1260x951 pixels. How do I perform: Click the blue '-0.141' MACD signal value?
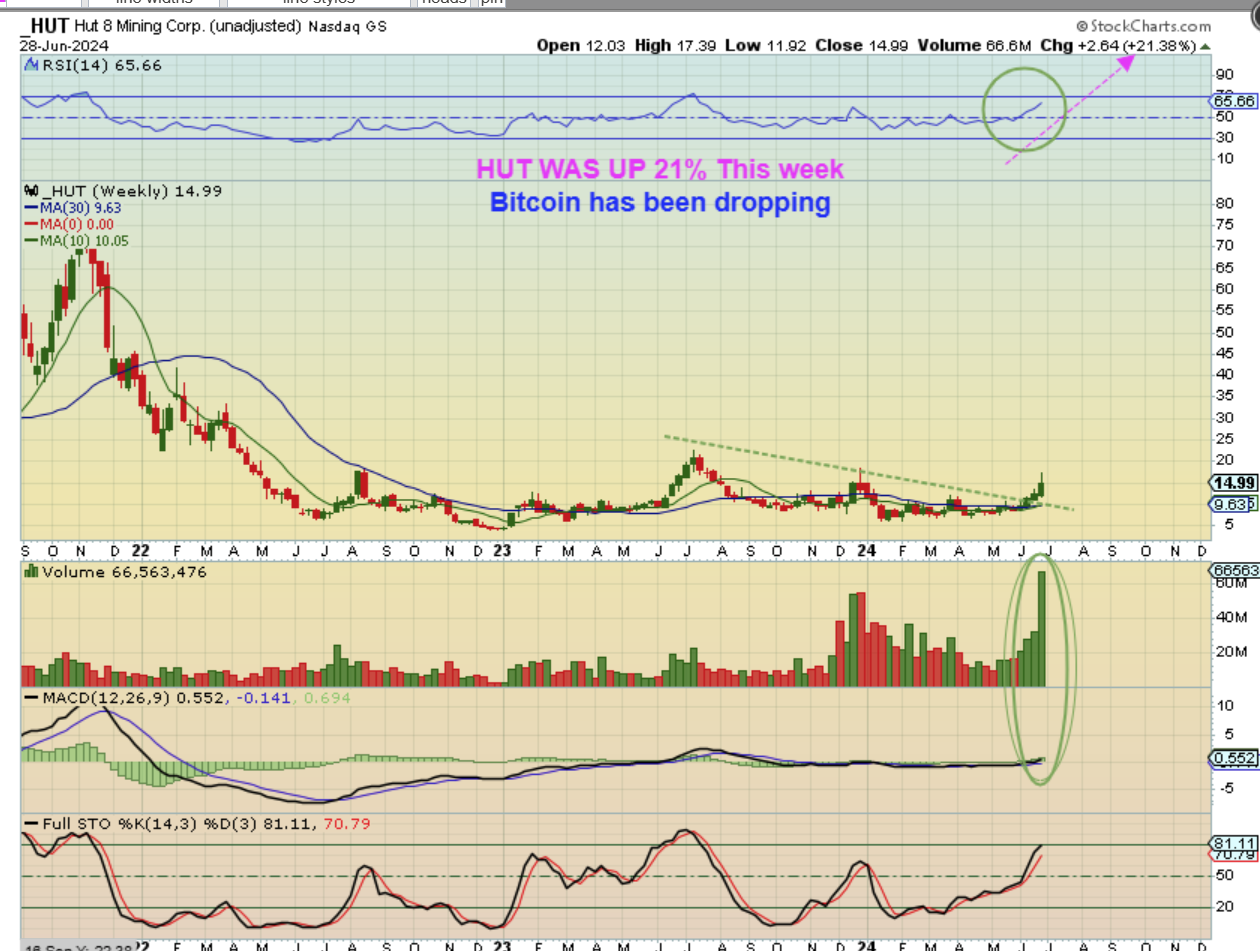tap(265, 697)
